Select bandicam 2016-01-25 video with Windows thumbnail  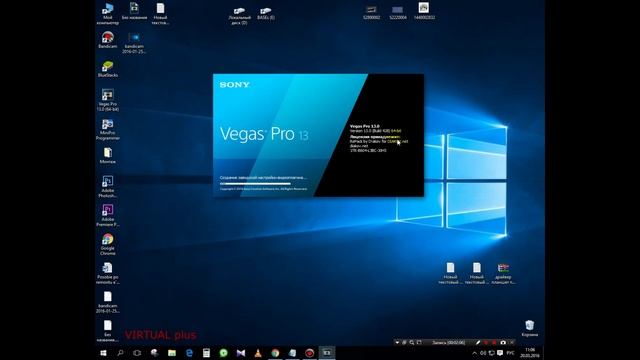tap(134, 43)
